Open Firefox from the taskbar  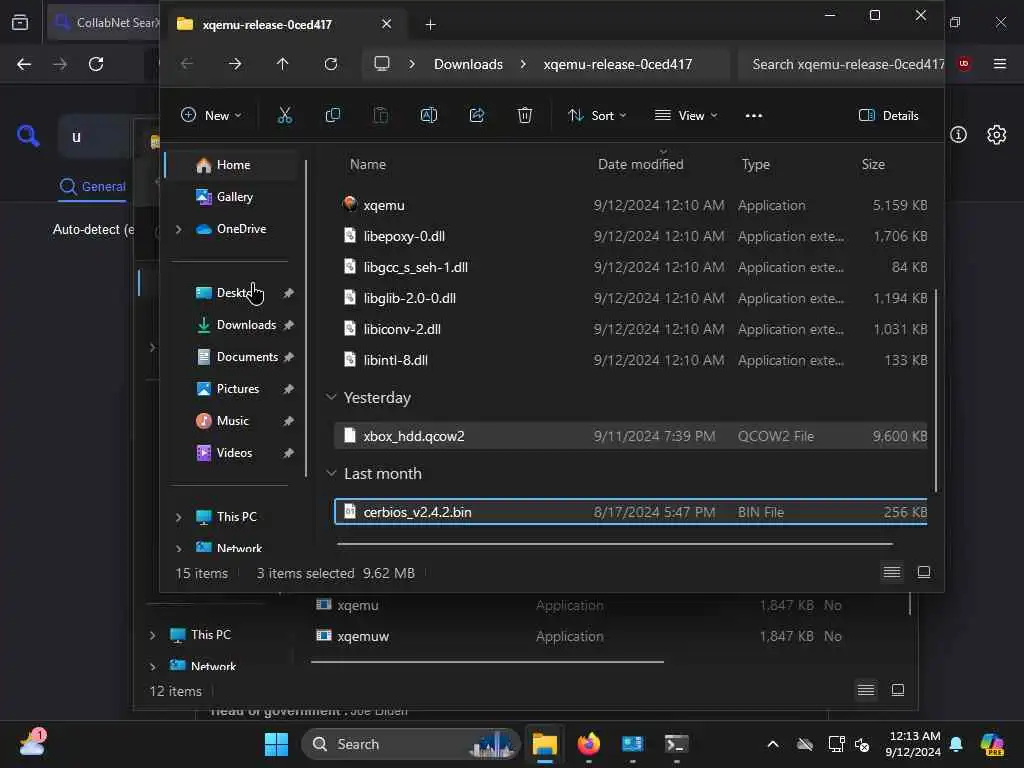[x=588, y=744]
